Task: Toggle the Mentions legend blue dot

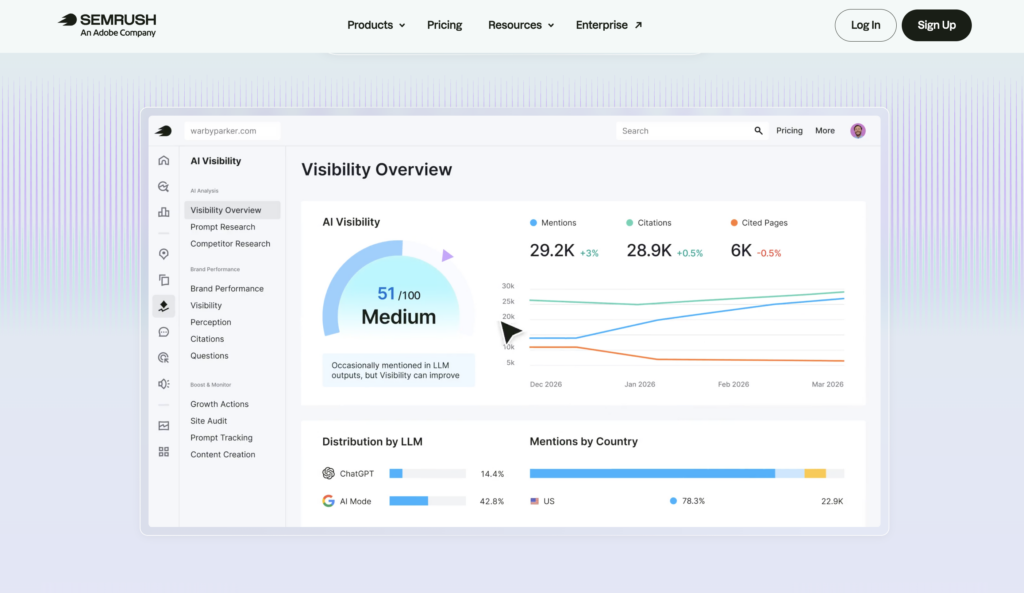Action: coord(533,223)
